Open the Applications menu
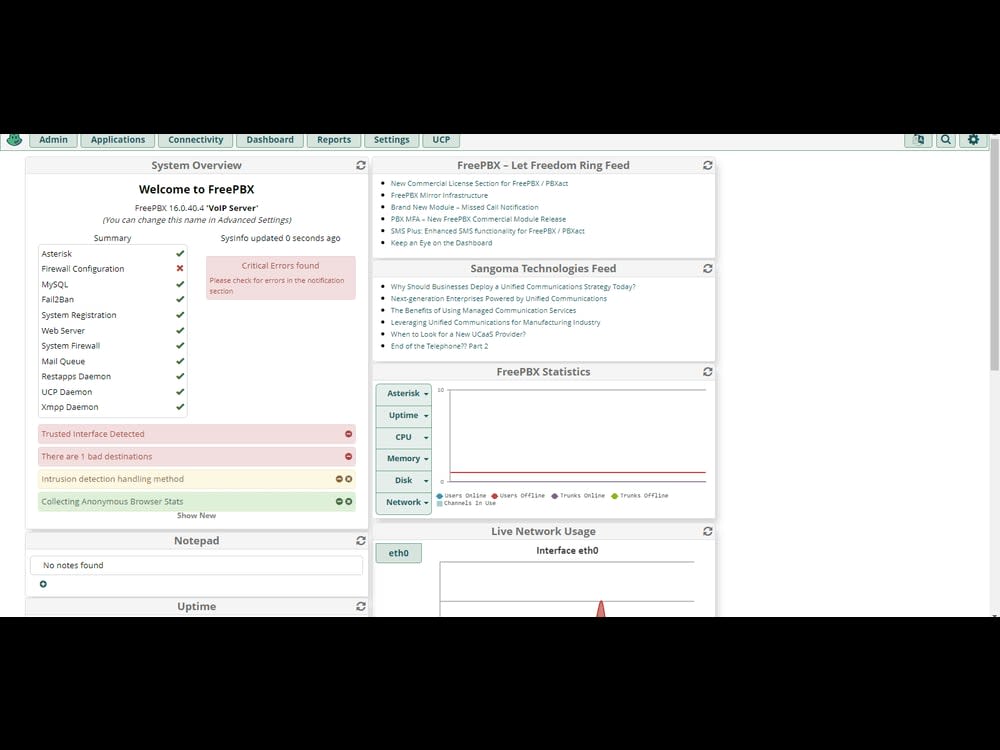The height and width of the screenshot is (750, 1000). [118, 140]
